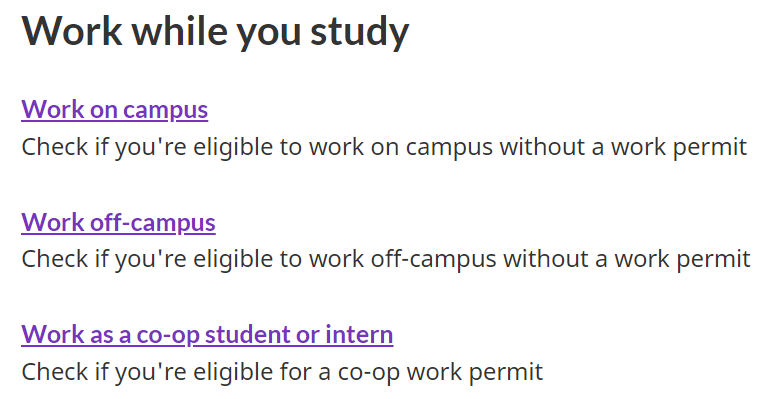766x399 pixels.
Task: Open the Work on campus link
Action: (x=115, y=109)
